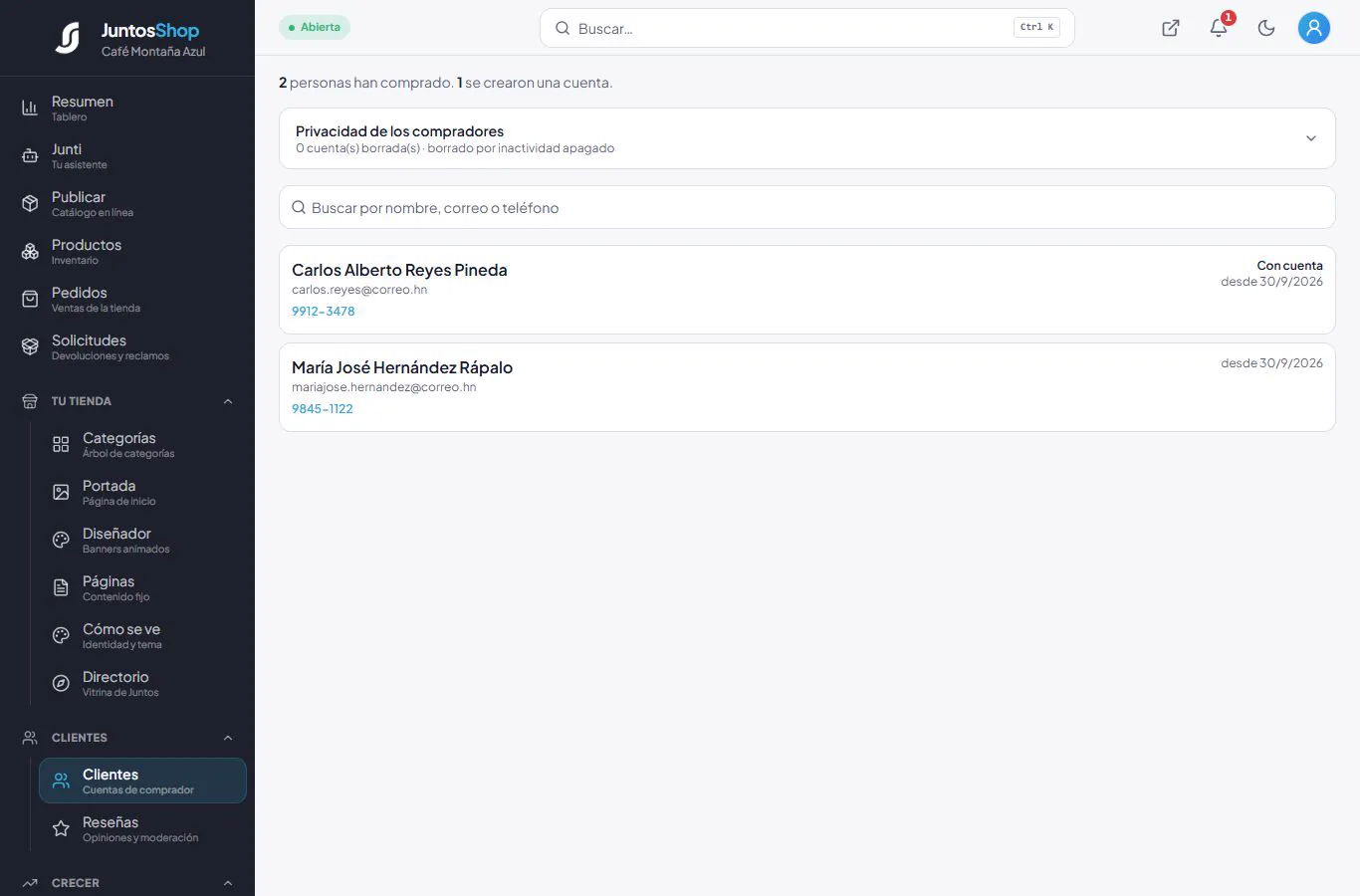
Task: Focus the top Buscar search box
Action: pos(806,28)
